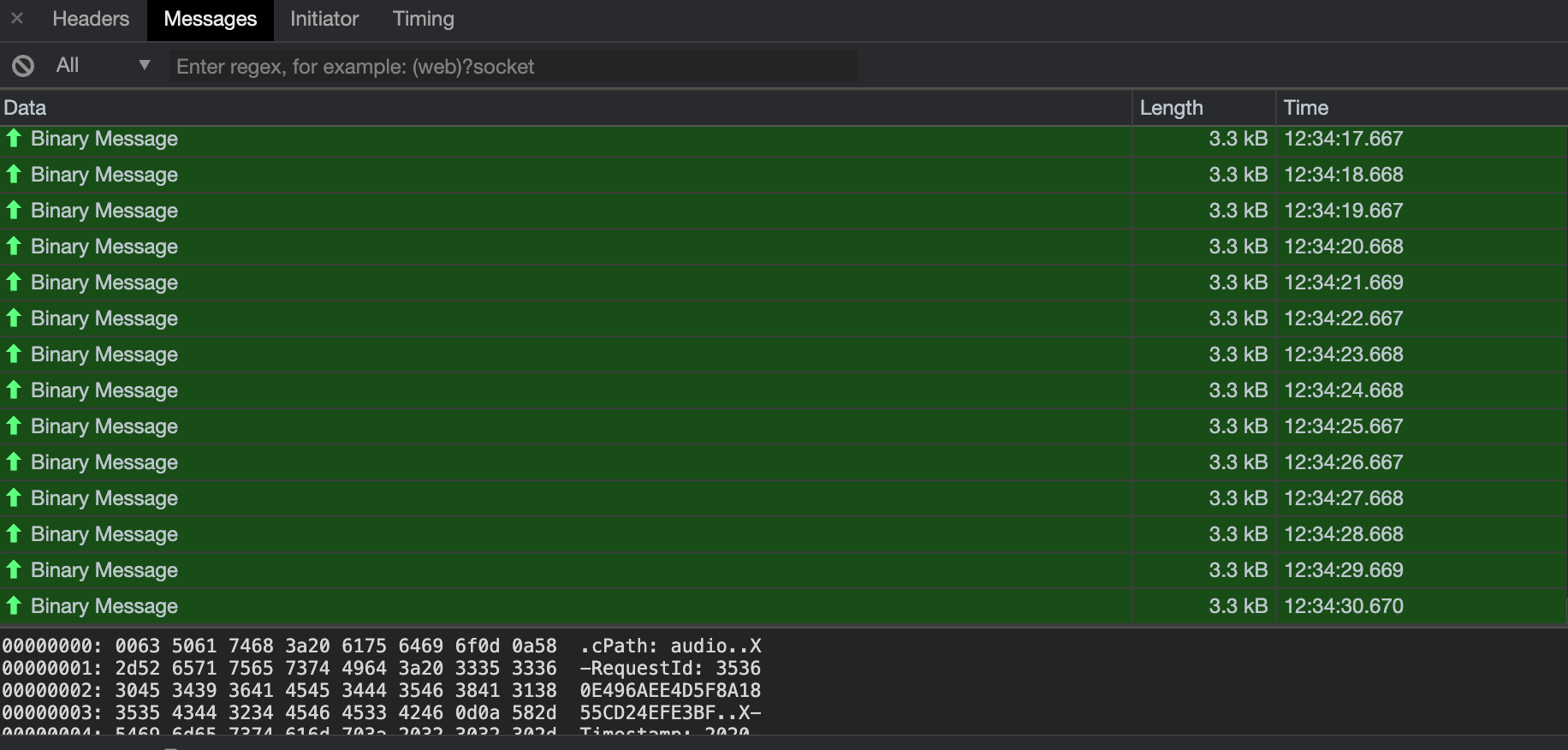Click the 3.3 kB length of the 12:34:27.668 message
1568x750 pixels.
pos(1238,498)
